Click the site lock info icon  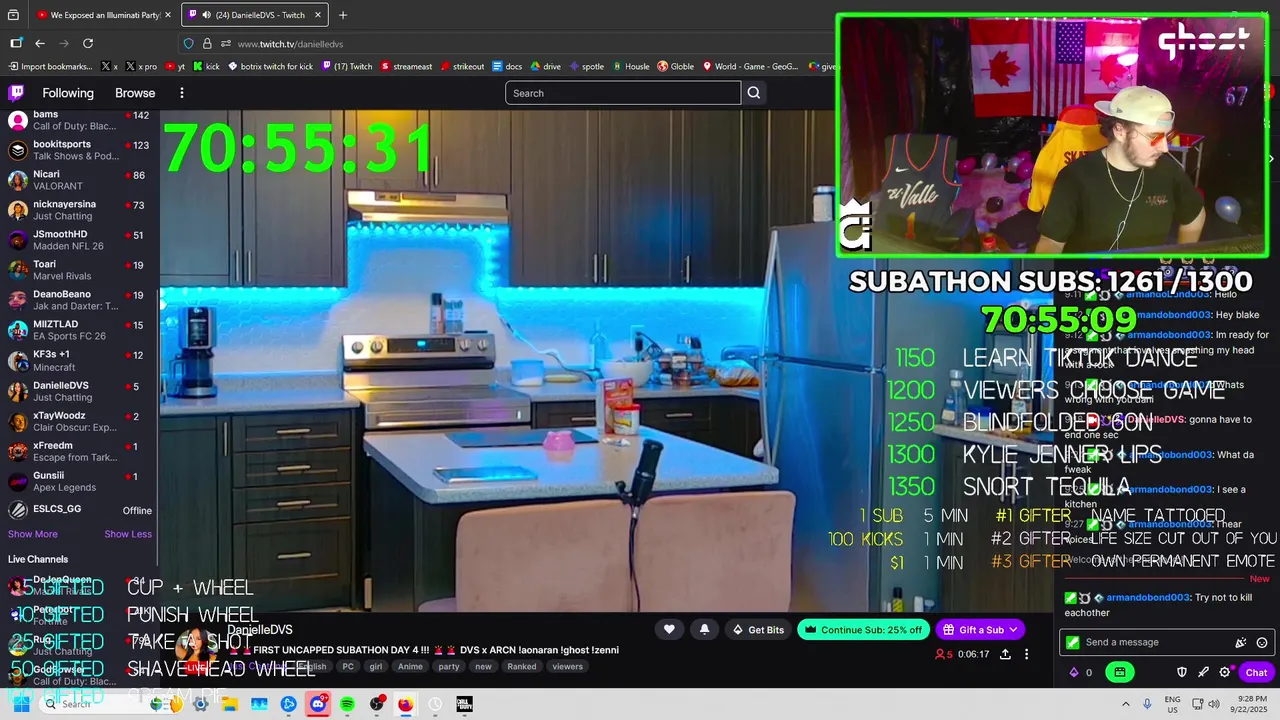click(x=207, y=43)
